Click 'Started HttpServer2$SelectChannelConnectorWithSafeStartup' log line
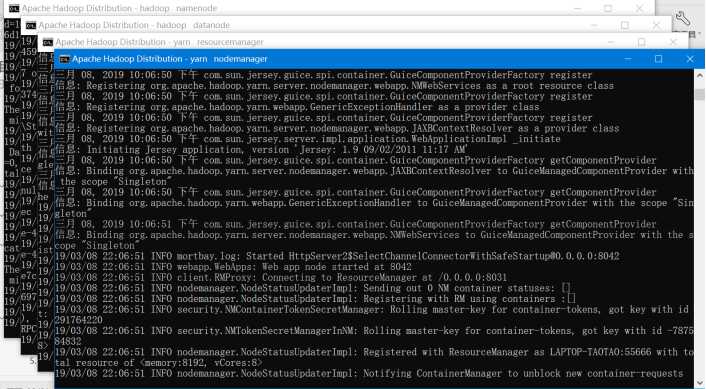 click(337, 256)
